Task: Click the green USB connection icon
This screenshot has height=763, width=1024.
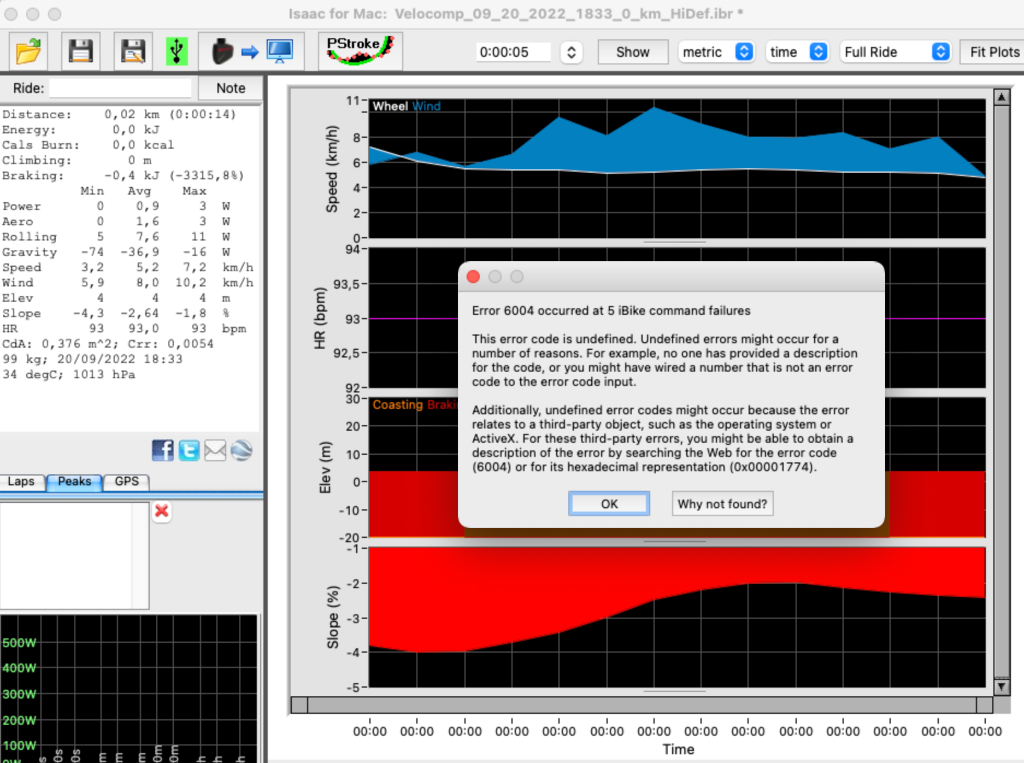Action: coord(176,51)
